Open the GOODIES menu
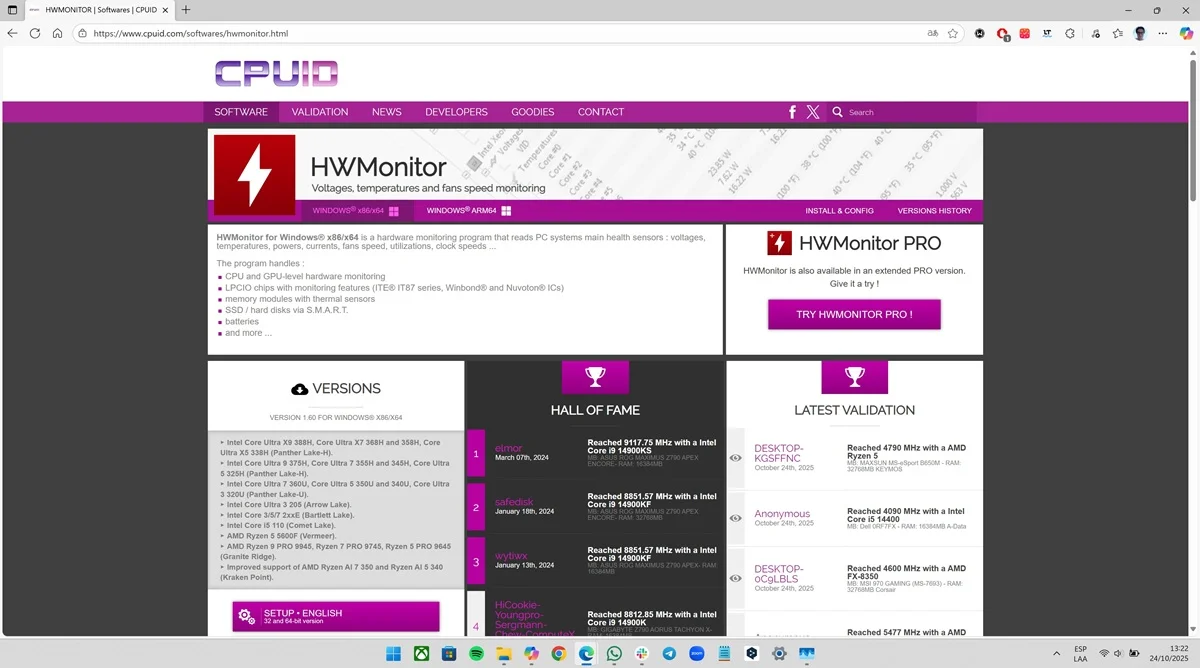The image size is (1200, 668). point(533,112)
